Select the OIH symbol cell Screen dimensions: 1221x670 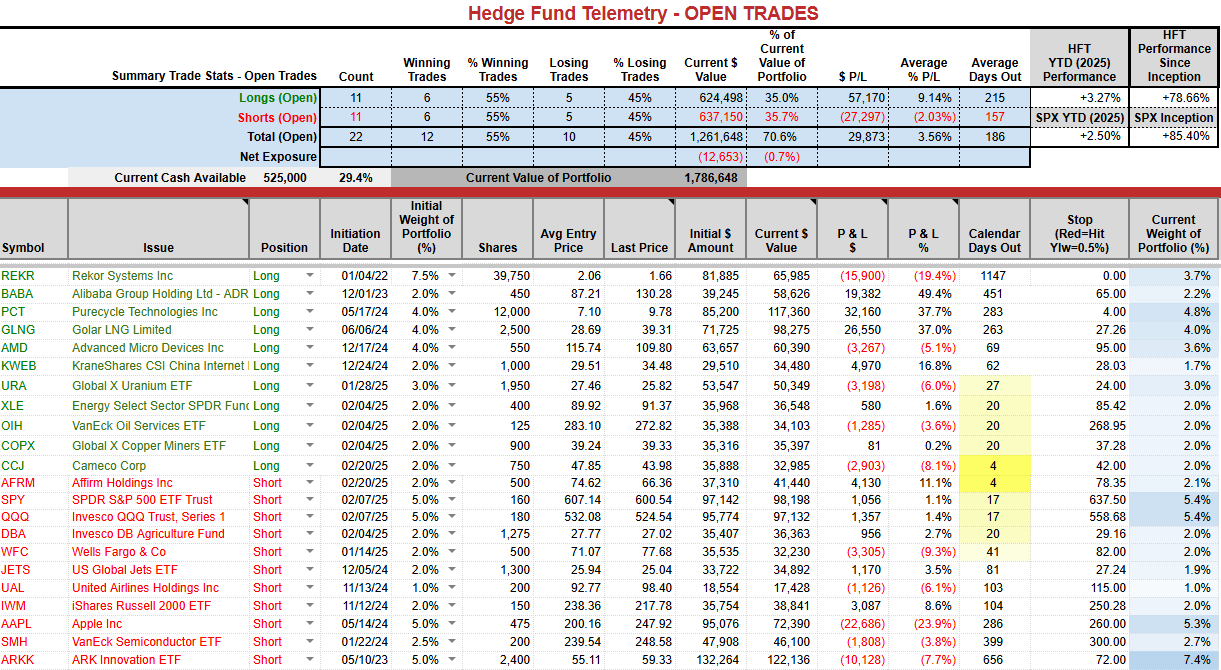tap(34, 426)
